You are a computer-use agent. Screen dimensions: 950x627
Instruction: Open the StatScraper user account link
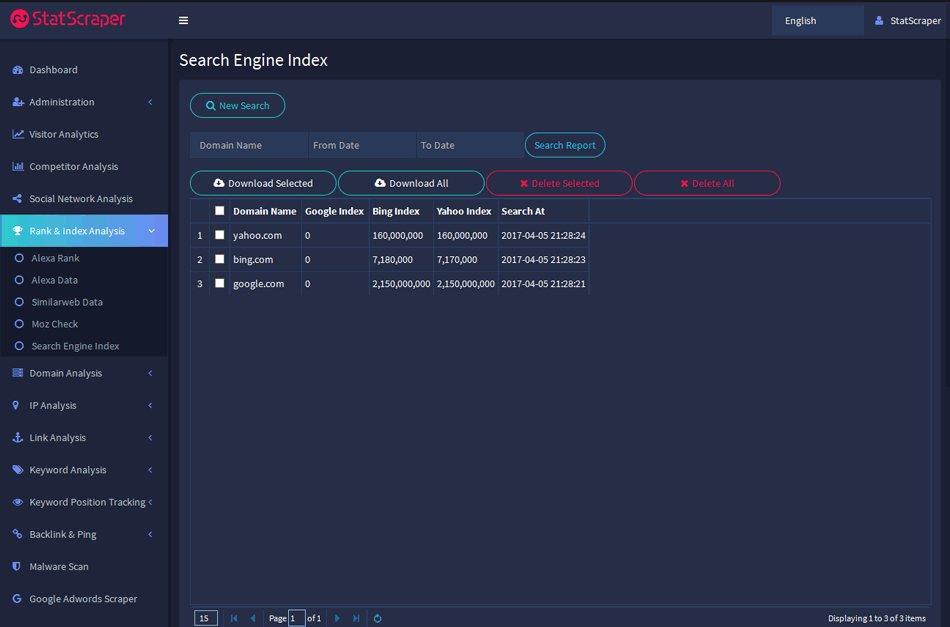[x=908, y=21]
